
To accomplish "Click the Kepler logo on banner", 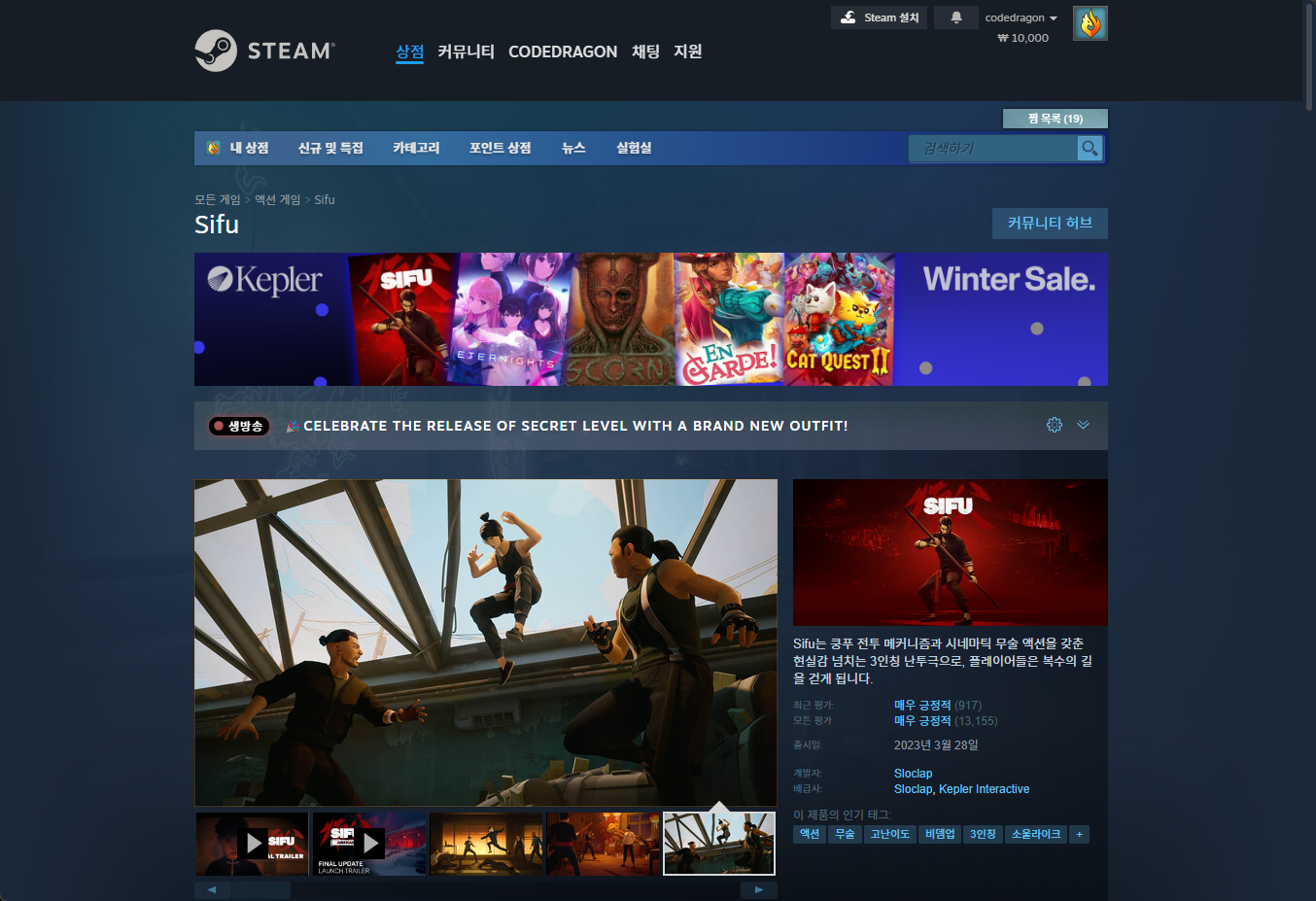I will click(264, 281).
